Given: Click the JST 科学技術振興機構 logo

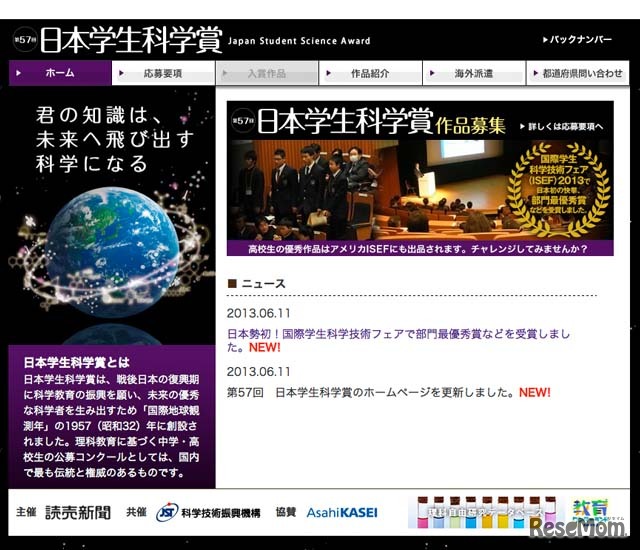Looking at the screenshot, I should pyautogui.click(x=208, y=512).
